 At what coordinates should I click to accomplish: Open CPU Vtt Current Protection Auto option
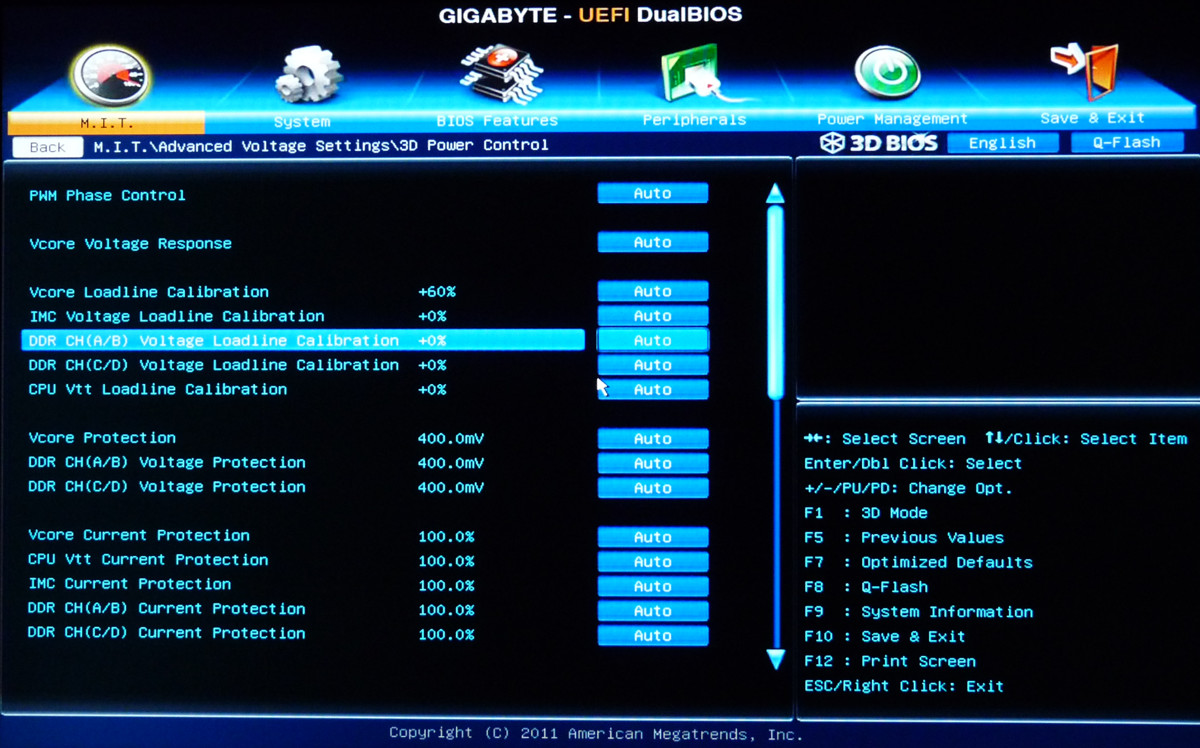click(653, 561)
